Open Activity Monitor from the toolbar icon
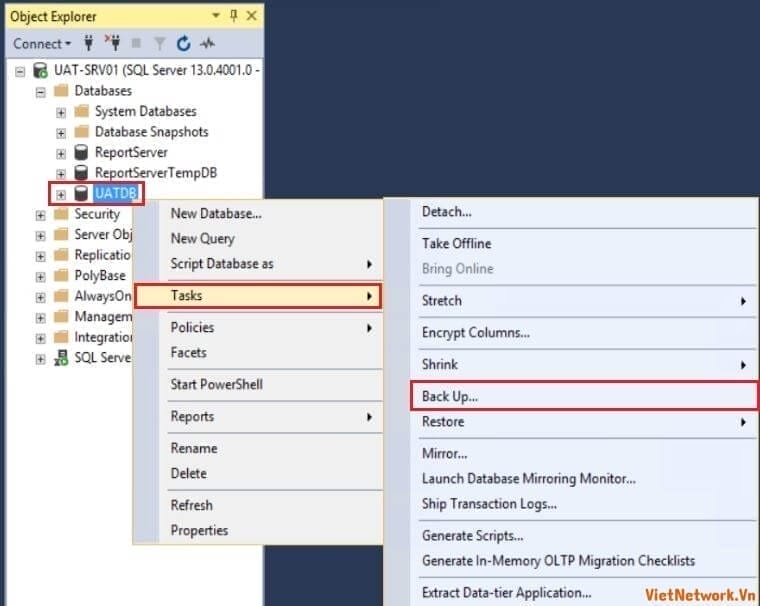The image size is (760, 606). pyautogui.click(x=208, y=44)
